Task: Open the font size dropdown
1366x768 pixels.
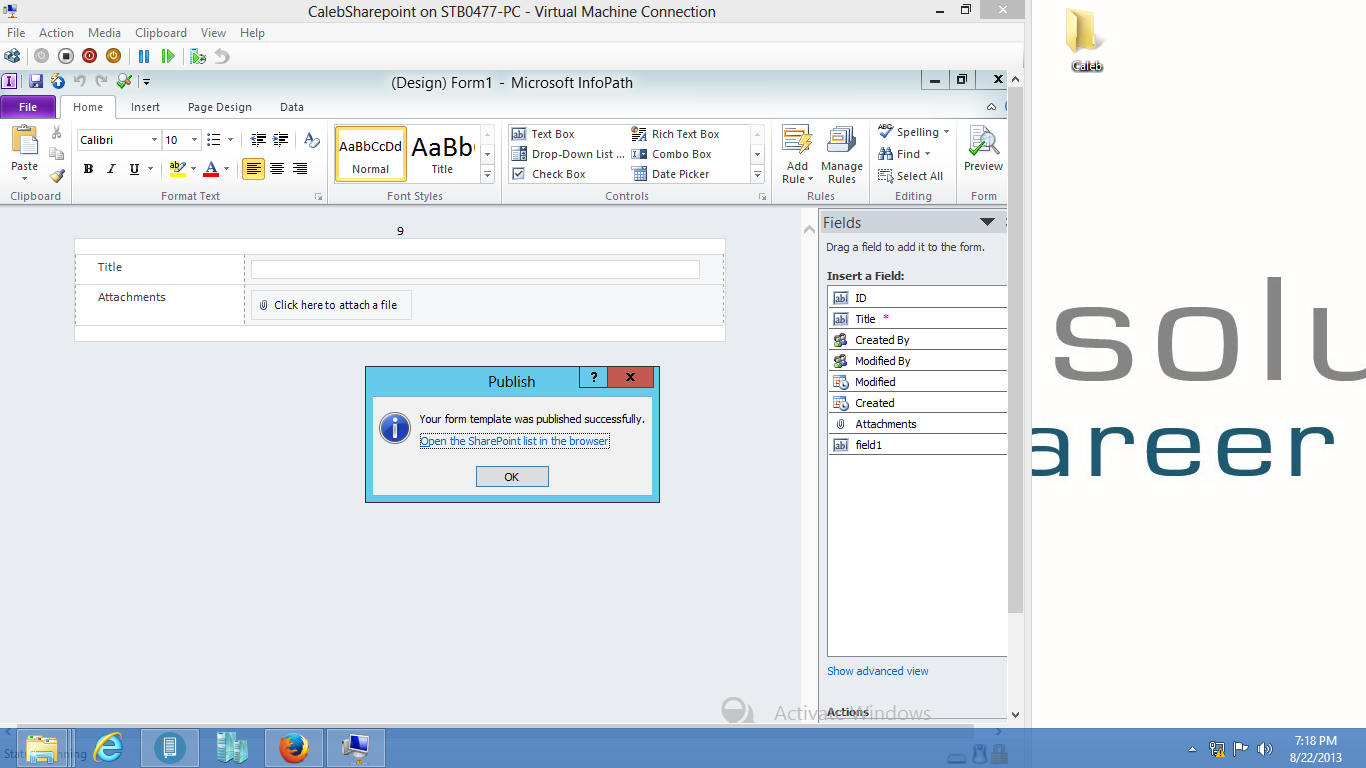Action: coord(194,140)
